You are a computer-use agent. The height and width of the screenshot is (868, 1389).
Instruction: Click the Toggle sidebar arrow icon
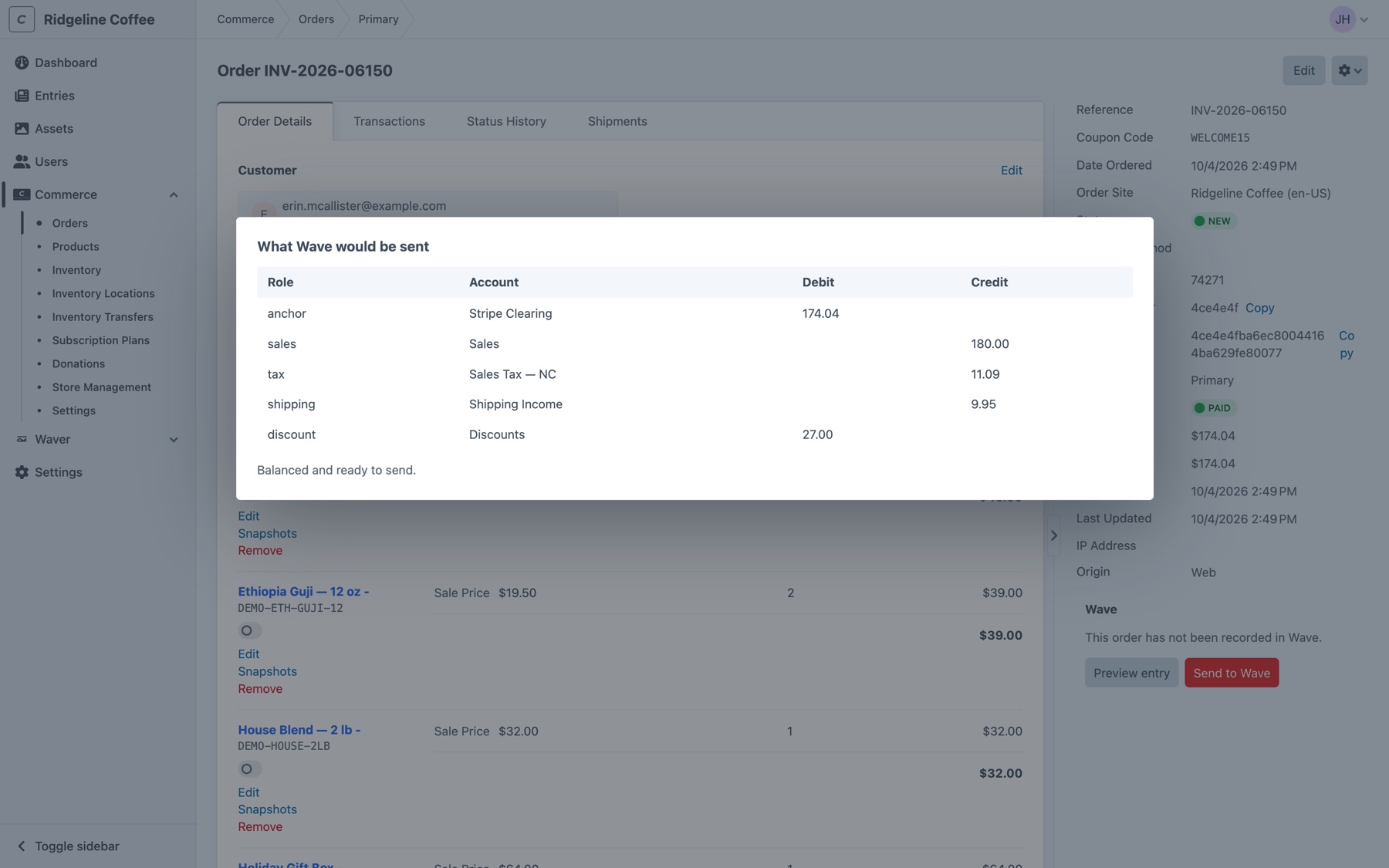(x=22, y=846)
